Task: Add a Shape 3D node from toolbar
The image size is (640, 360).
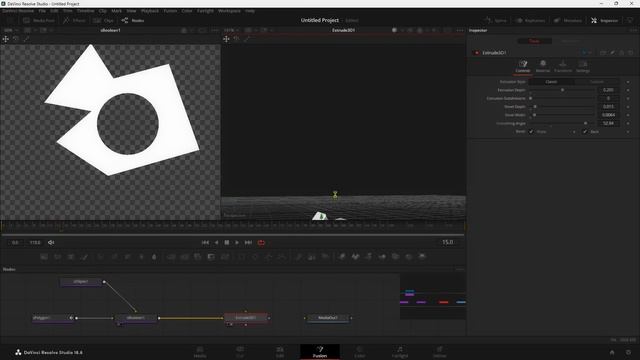Action: 356,257
